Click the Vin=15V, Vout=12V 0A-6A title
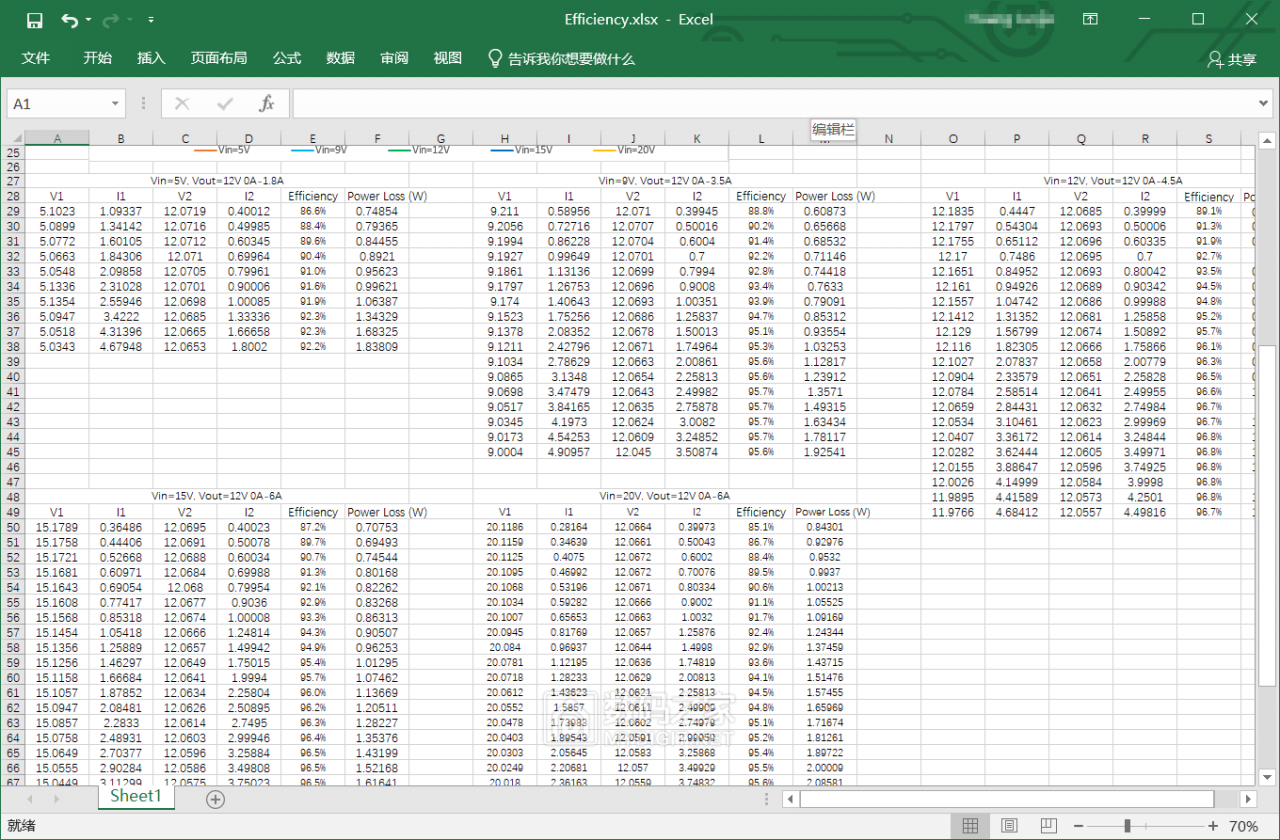This screenshot has width=1280, height=840. click(217, 496)
